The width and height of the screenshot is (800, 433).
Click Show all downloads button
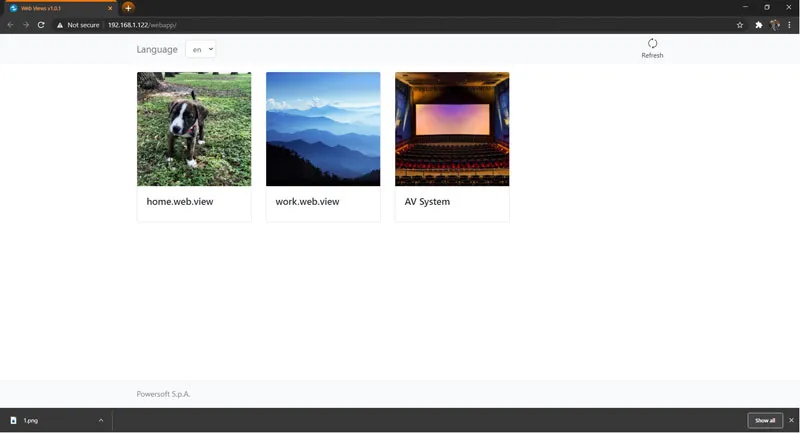[x=765, y=420]
